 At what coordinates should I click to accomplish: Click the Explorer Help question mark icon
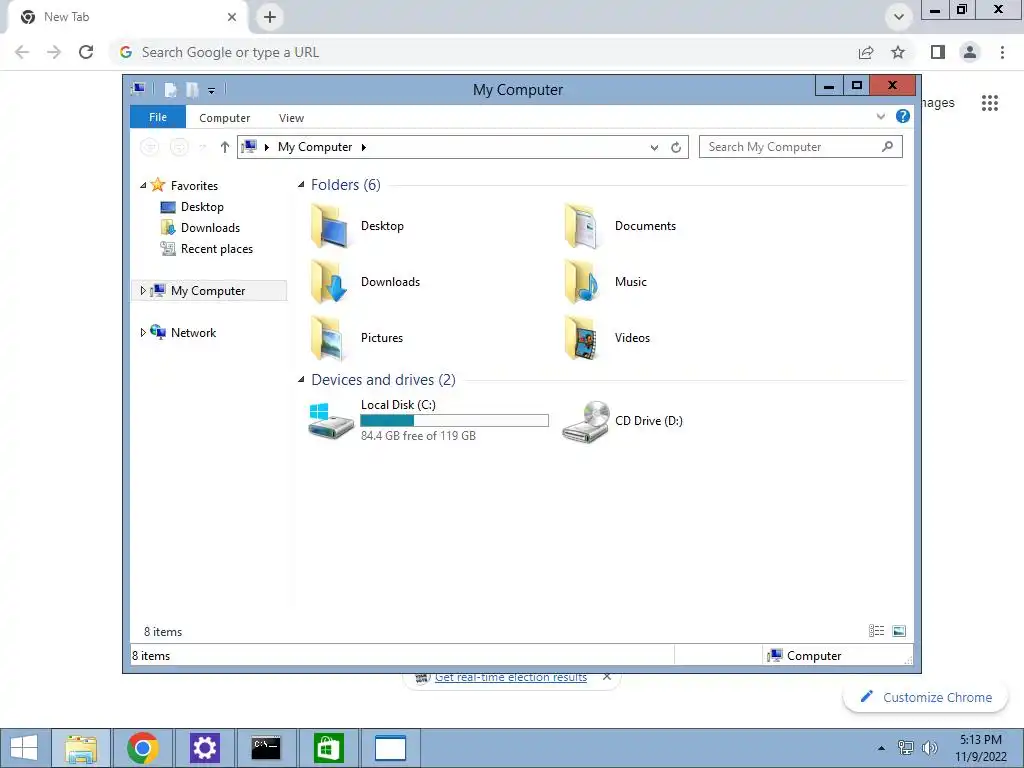click(x=903, y=116)
